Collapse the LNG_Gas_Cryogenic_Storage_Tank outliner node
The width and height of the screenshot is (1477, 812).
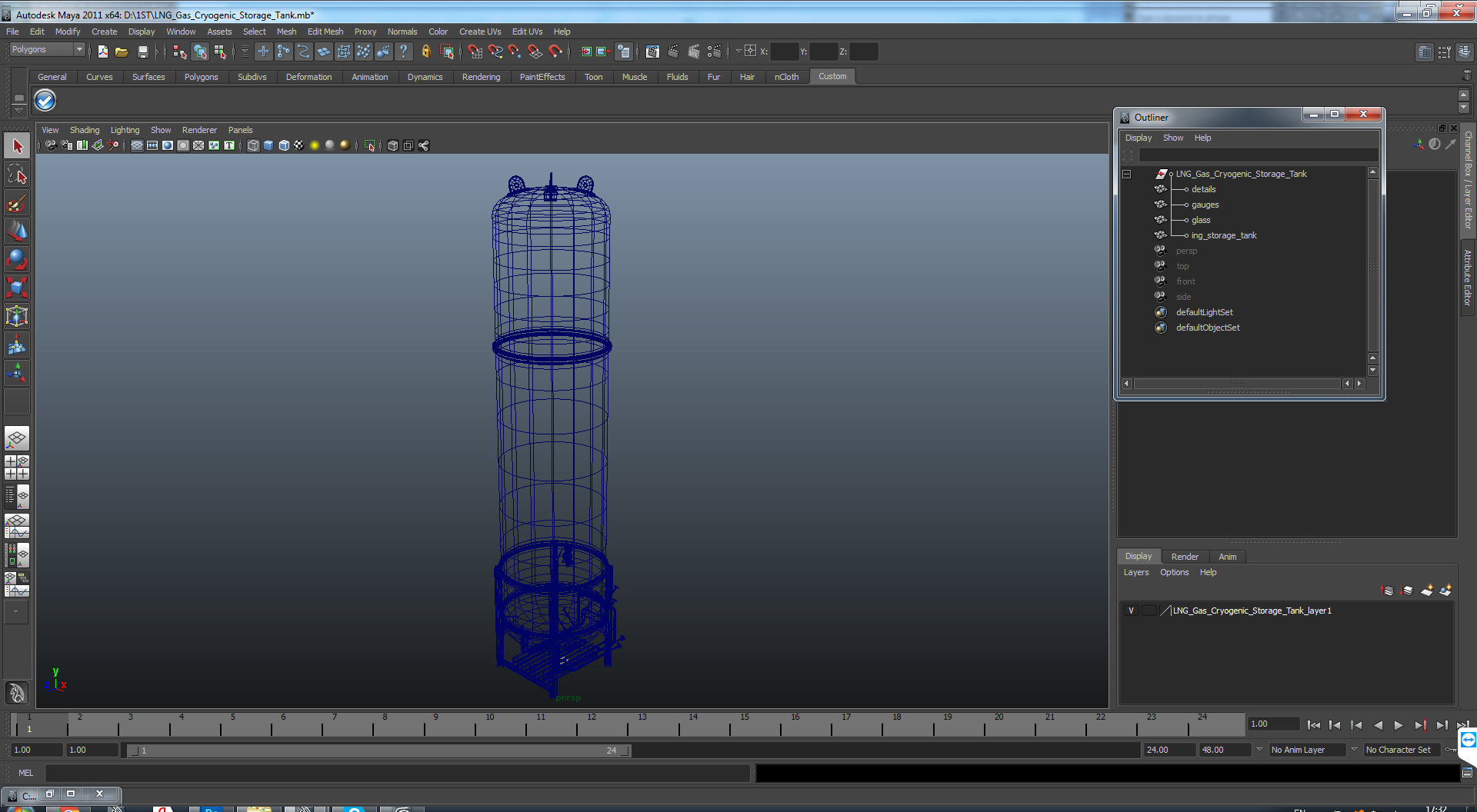(x=1127, y=174)
